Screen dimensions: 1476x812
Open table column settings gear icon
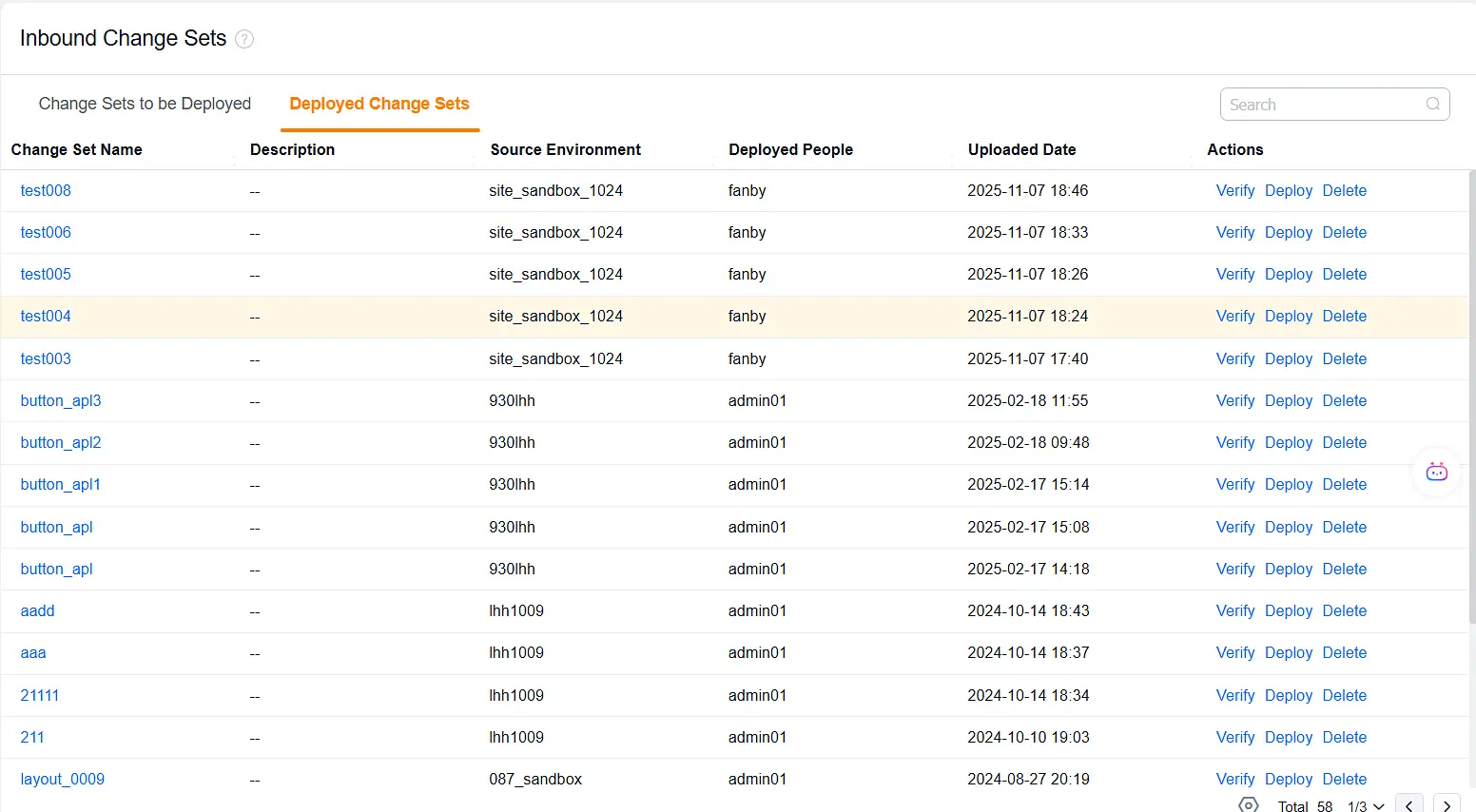[1249, 804]
